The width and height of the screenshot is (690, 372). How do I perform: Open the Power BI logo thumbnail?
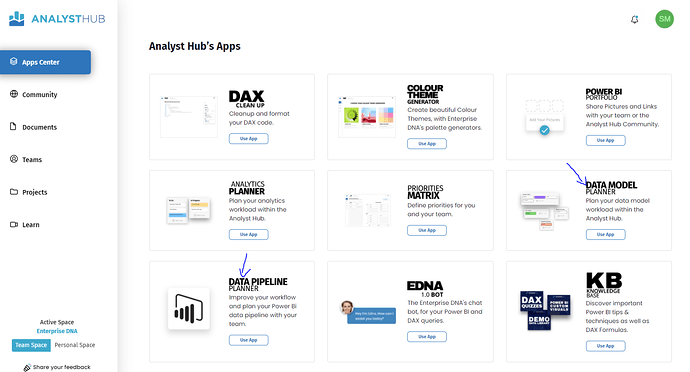coord(189,309)
